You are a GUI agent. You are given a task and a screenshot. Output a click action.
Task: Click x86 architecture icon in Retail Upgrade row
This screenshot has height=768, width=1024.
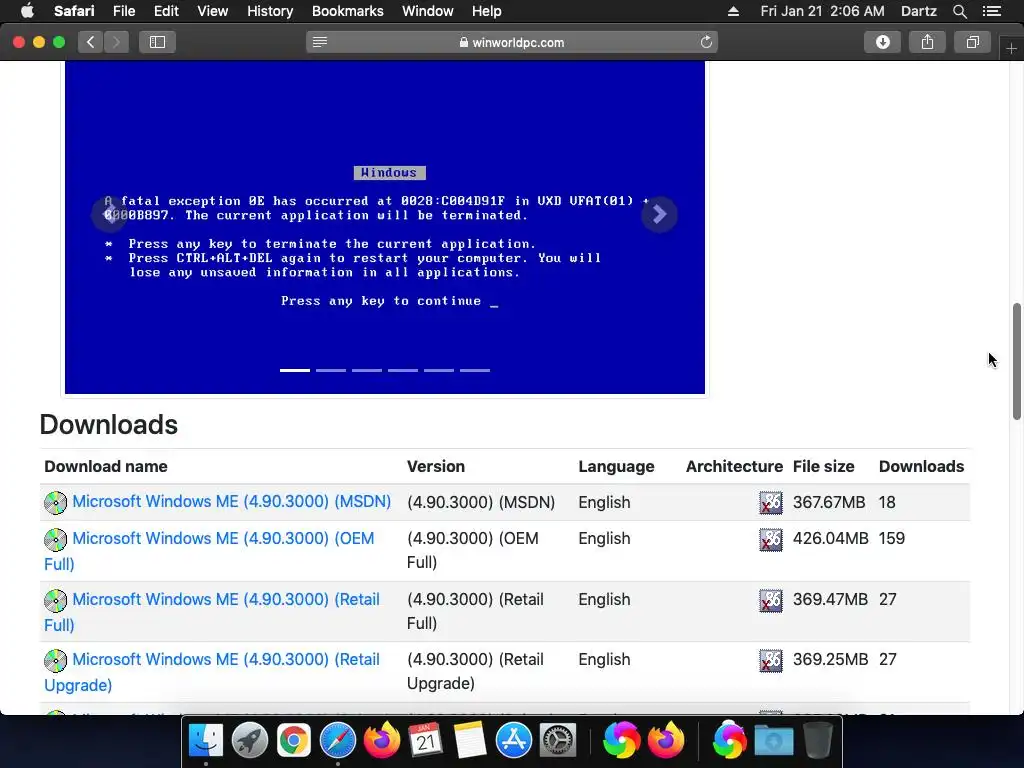pyautogui.click(x=771, y=660)
